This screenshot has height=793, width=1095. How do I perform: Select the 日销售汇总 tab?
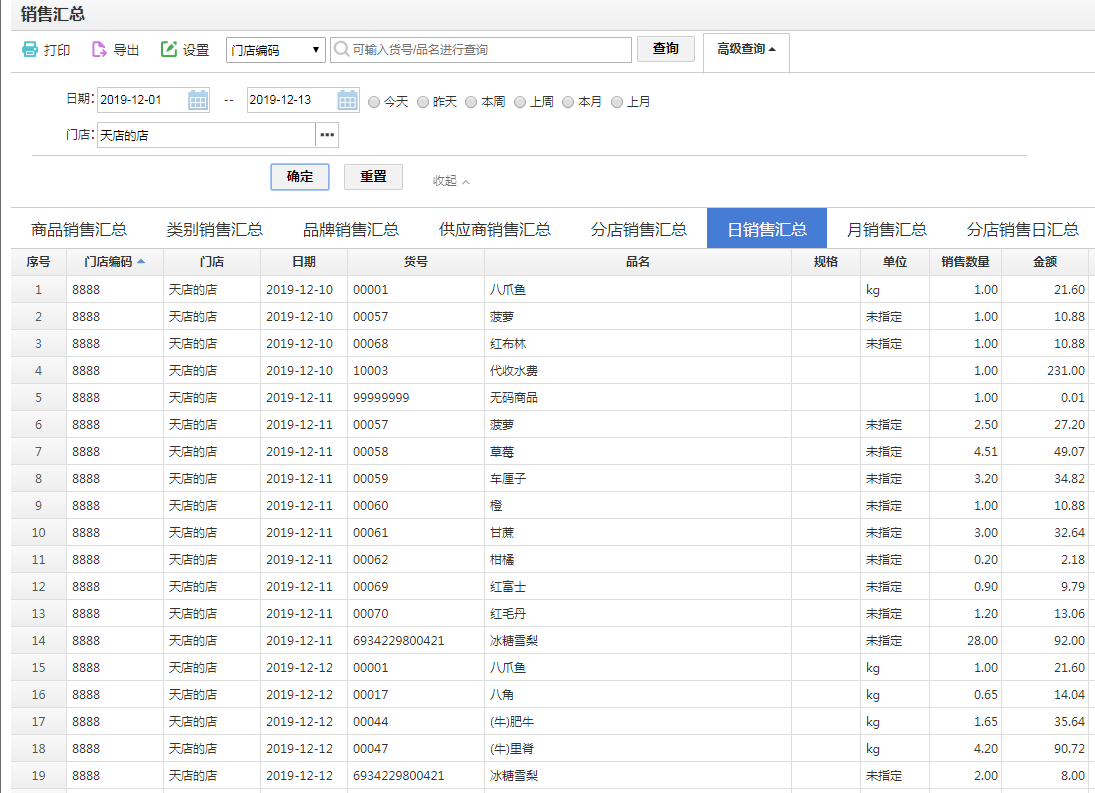click(x=767, y=229)
